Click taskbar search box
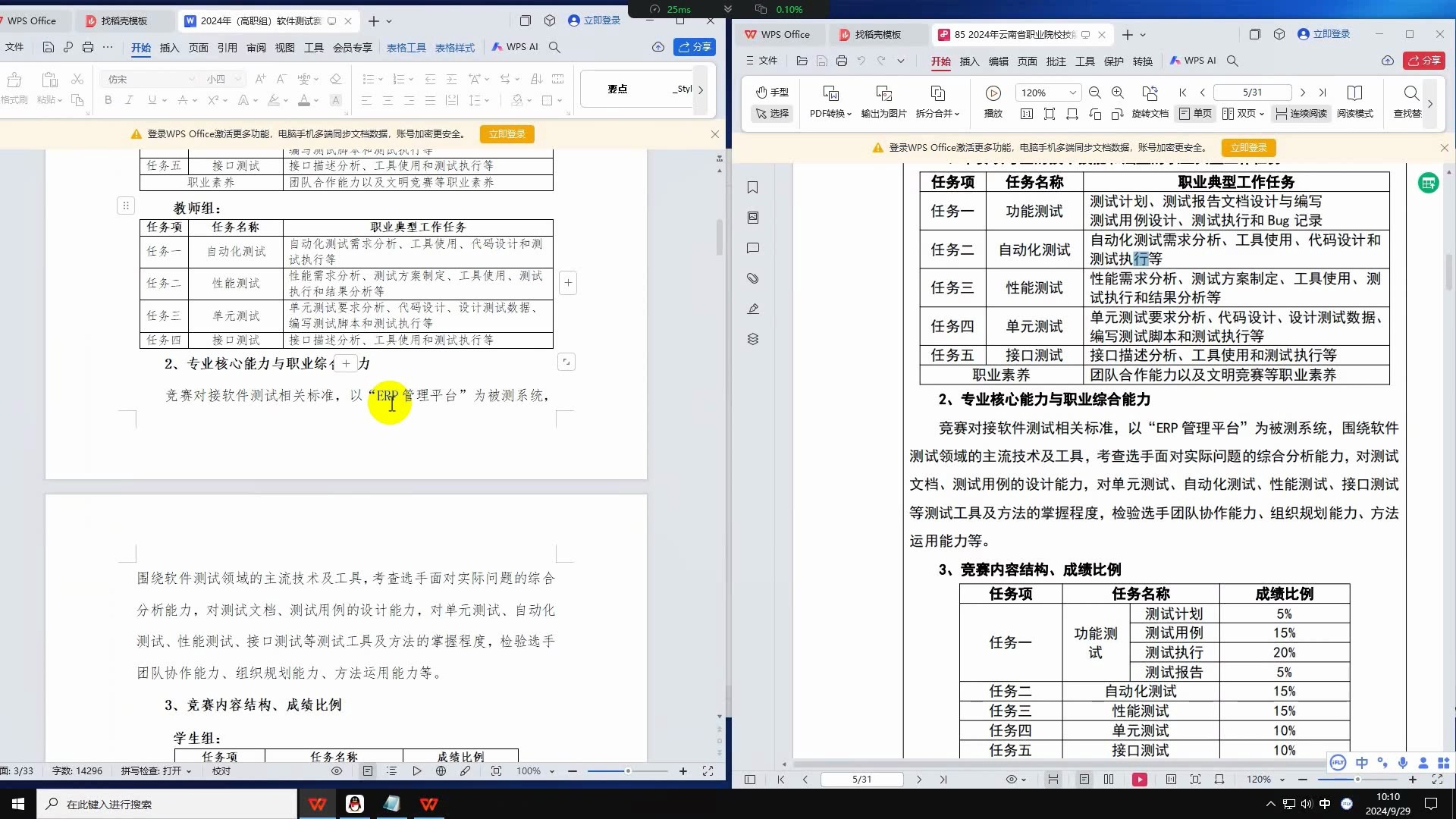The image size is (1456, 819). pyautogui.click(x=167, y=804)
